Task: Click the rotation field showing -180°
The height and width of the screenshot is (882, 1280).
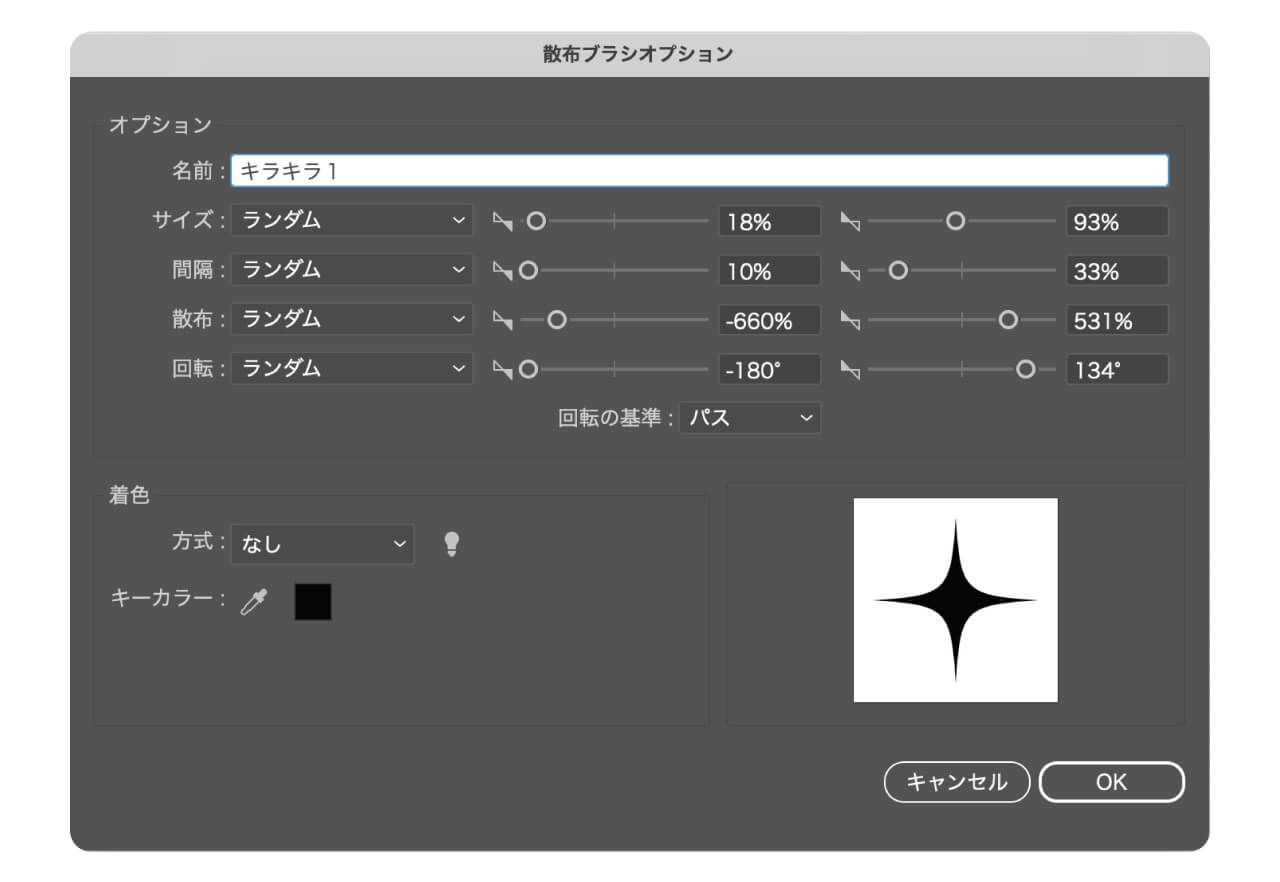Action: 769,370
